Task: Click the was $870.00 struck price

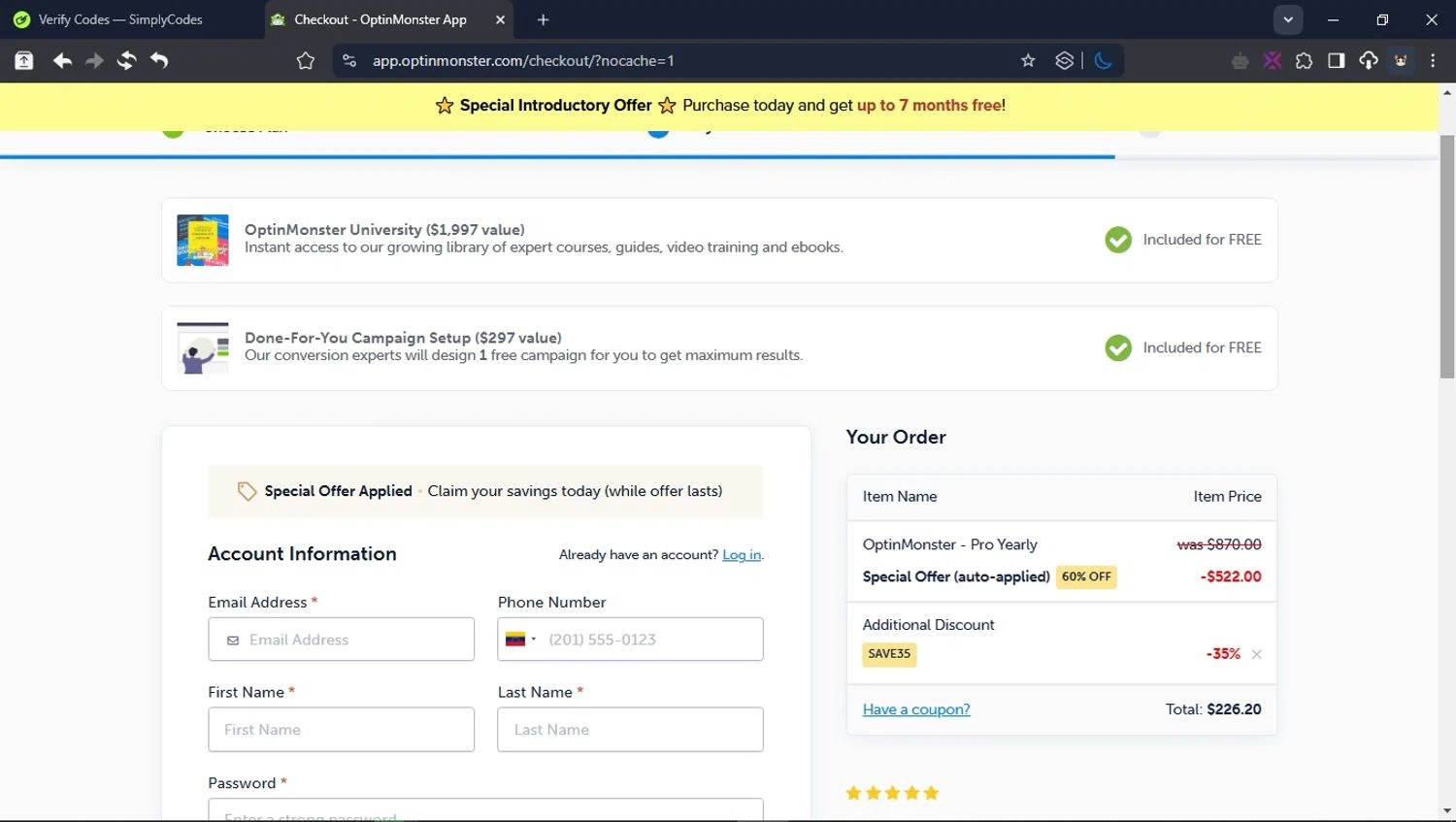Action: [1219, 544]
